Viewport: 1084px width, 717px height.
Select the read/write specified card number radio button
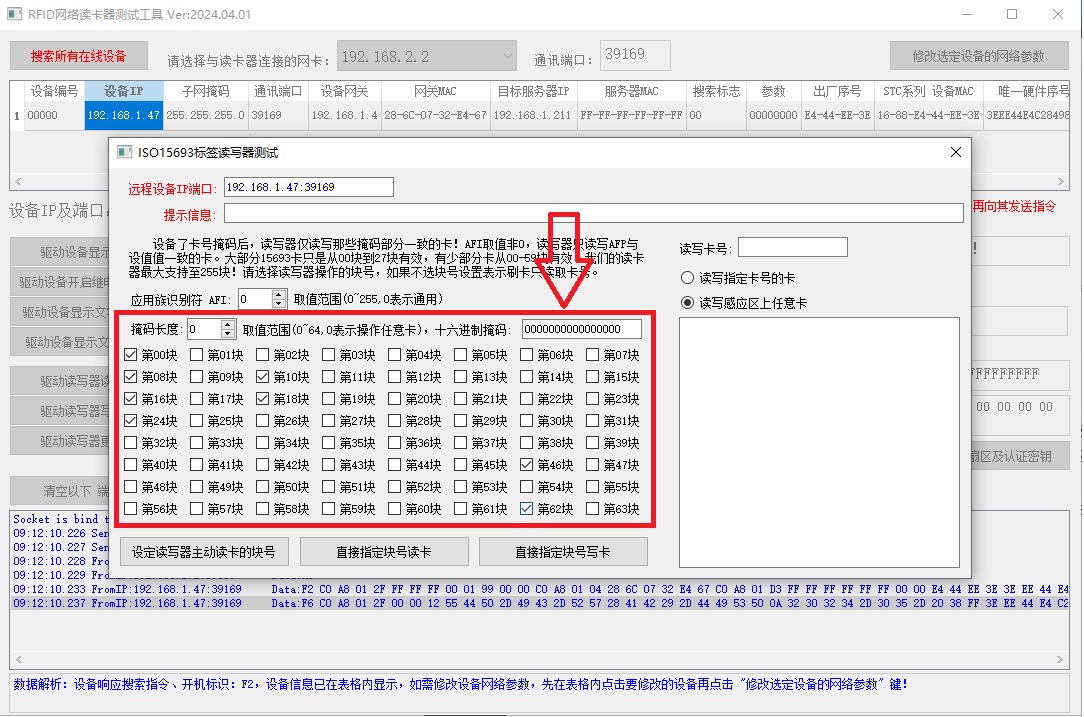tap(687, 278)
